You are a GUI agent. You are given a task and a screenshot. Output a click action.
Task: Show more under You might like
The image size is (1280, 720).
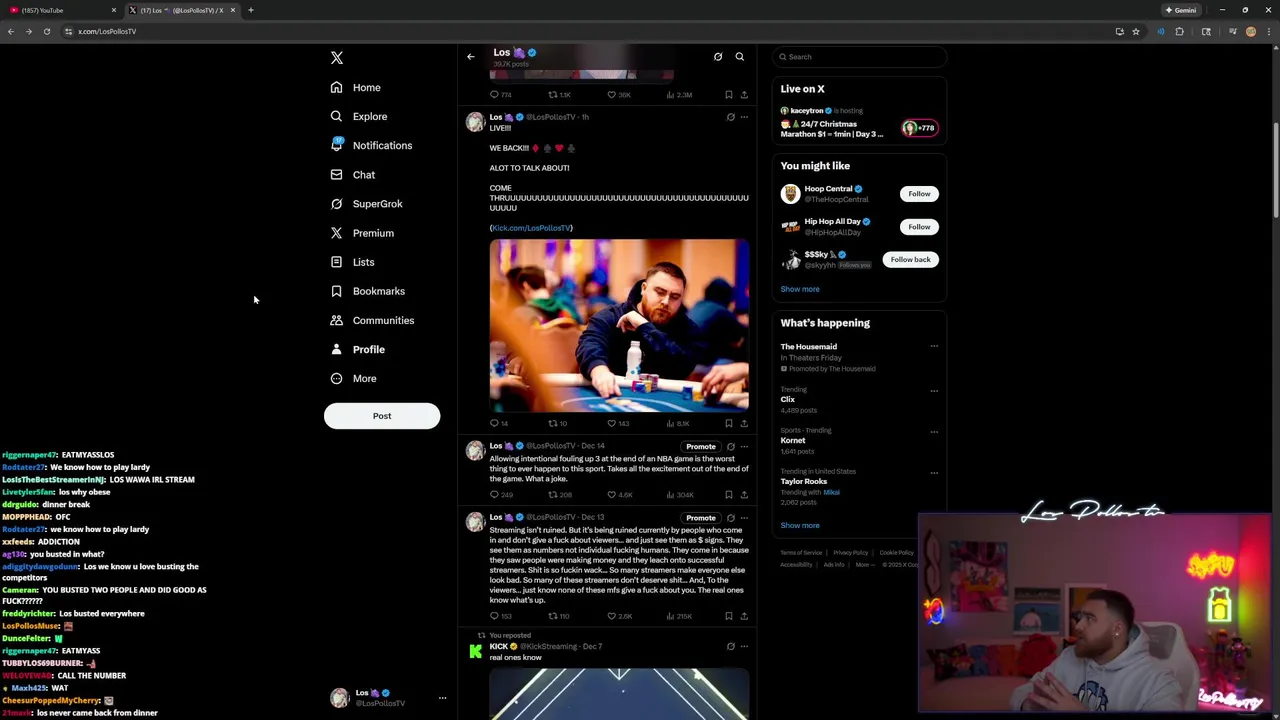[x=800, y=289]
